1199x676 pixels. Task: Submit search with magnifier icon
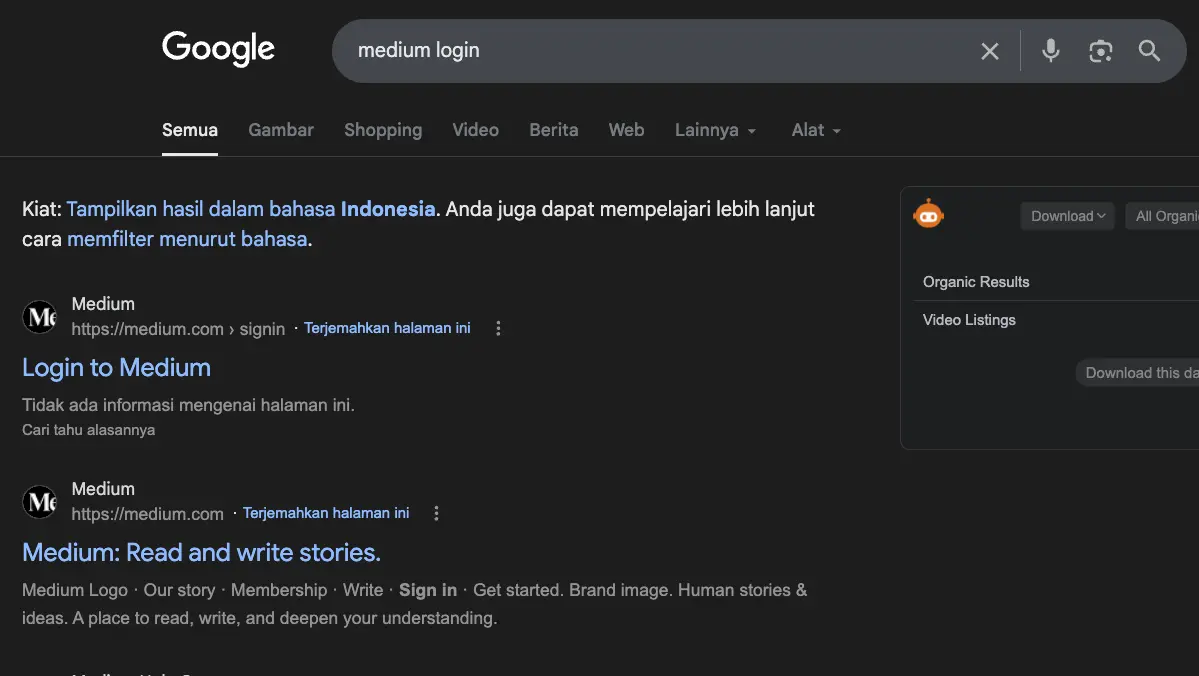tap(1149, 50)
